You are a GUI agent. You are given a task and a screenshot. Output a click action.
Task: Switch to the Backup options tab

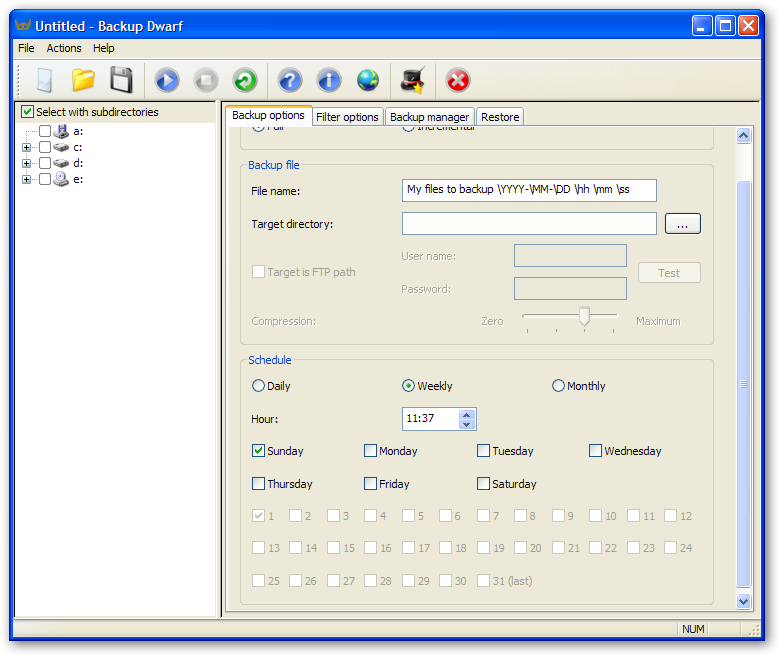(x=268, y=115)
